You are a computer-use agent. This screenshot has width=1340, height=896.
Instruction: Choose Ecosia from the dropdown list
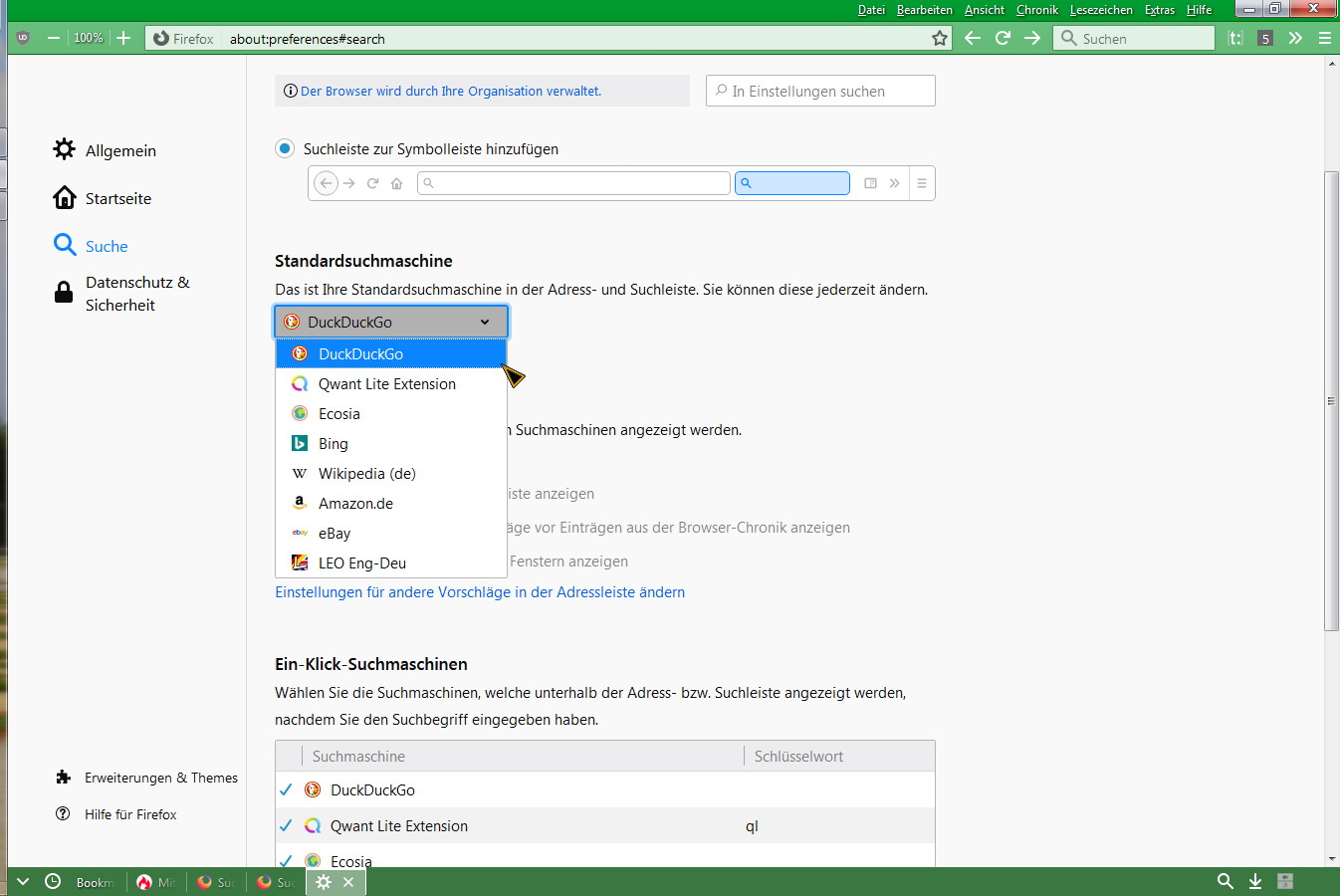[x=339, y=414]
